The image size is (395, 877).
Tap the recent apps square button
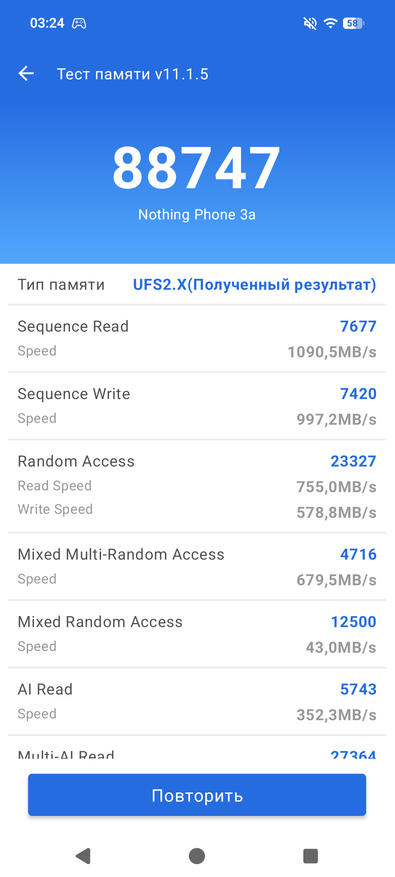(310, 856)
